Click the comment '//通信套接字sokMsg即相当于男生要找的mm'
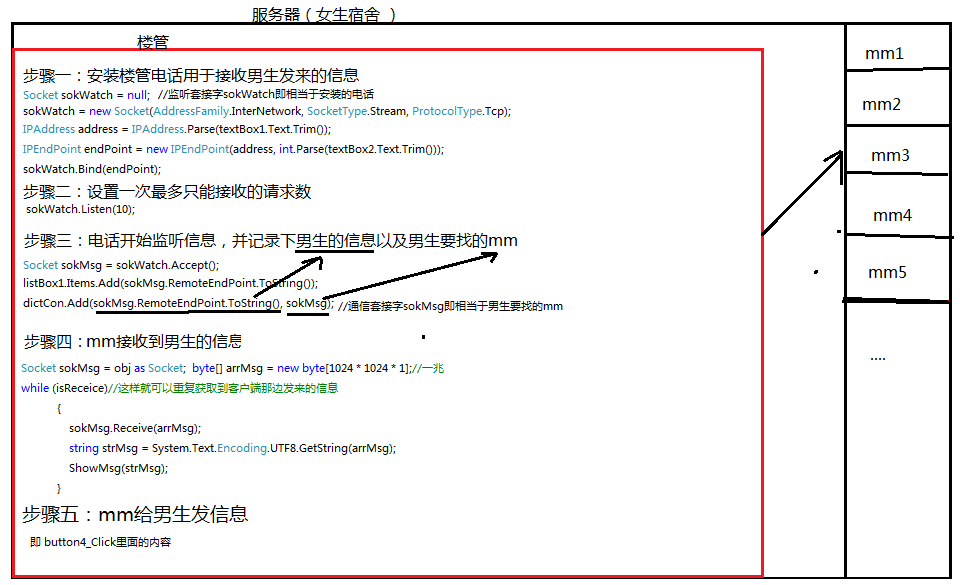Screen dimensions: 960x585 click(x=450, y=306)
